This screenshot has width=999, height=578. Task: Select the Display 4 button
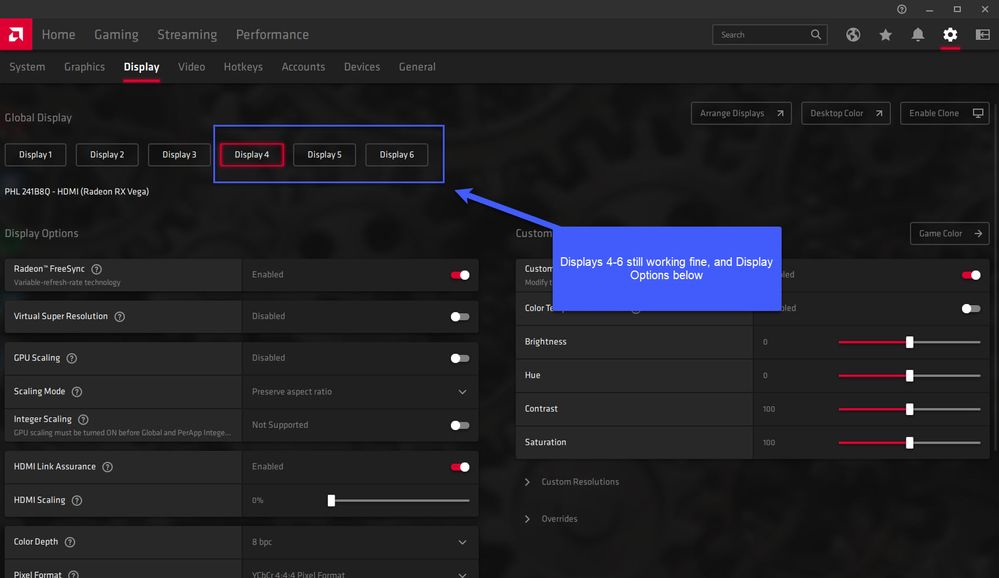click(252, 155)
